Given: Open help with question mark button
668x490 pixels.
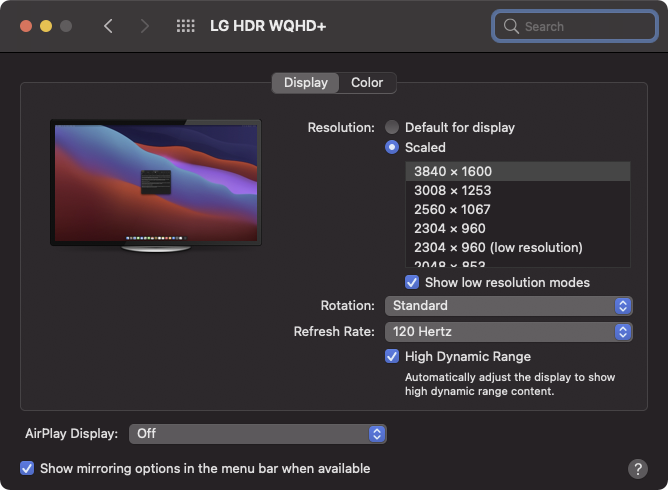Looking at the screenshot, I should [638, 469].
